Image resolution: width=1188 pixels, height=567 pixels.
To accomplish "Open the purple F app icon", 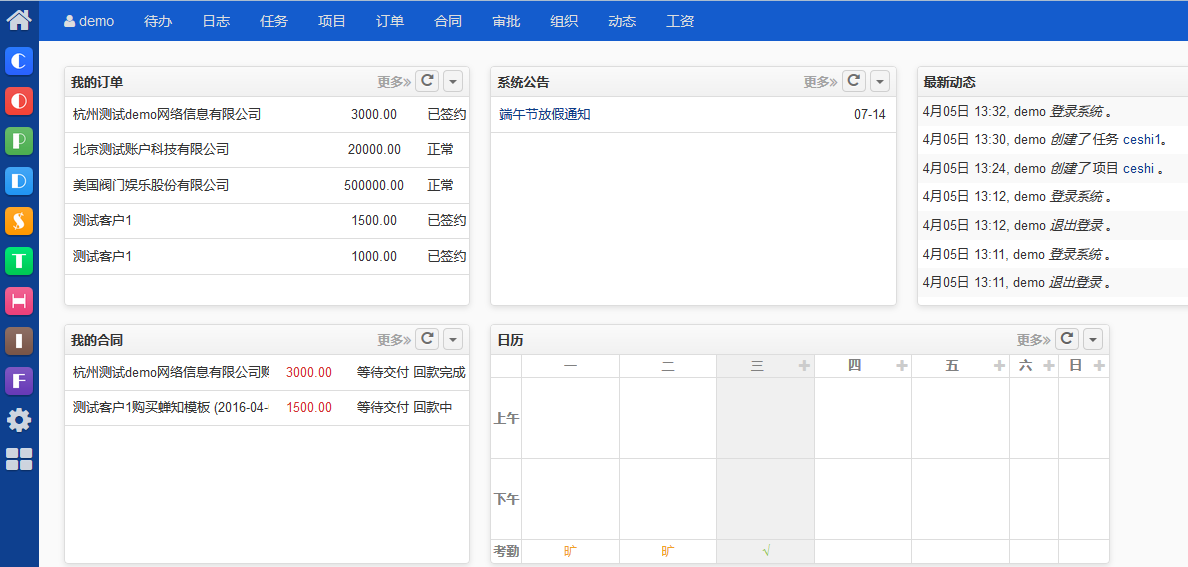I will pyautogui.click(x=19, y=381).
